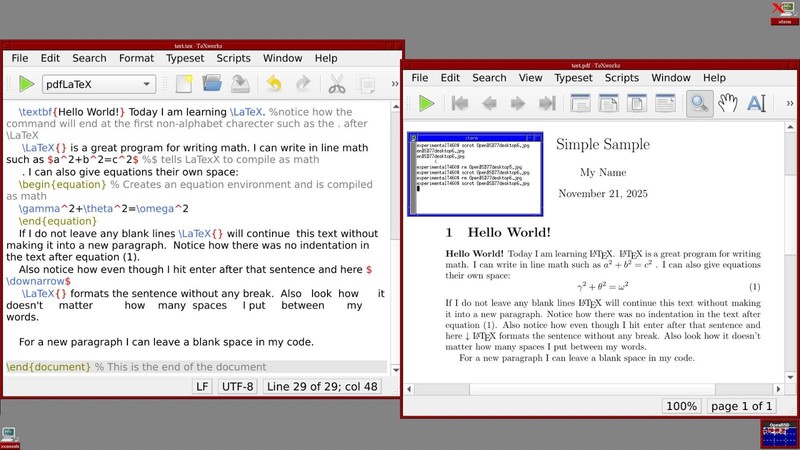Click the page 1 of 1 indicator

pos(741,406)
